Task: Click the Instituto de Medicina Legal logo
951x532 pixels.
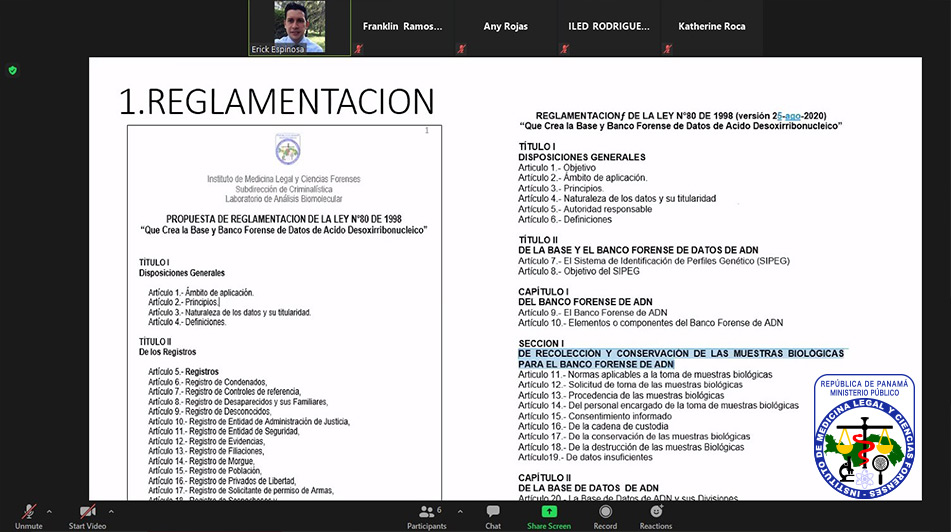Action: click(x=864, y=436)
